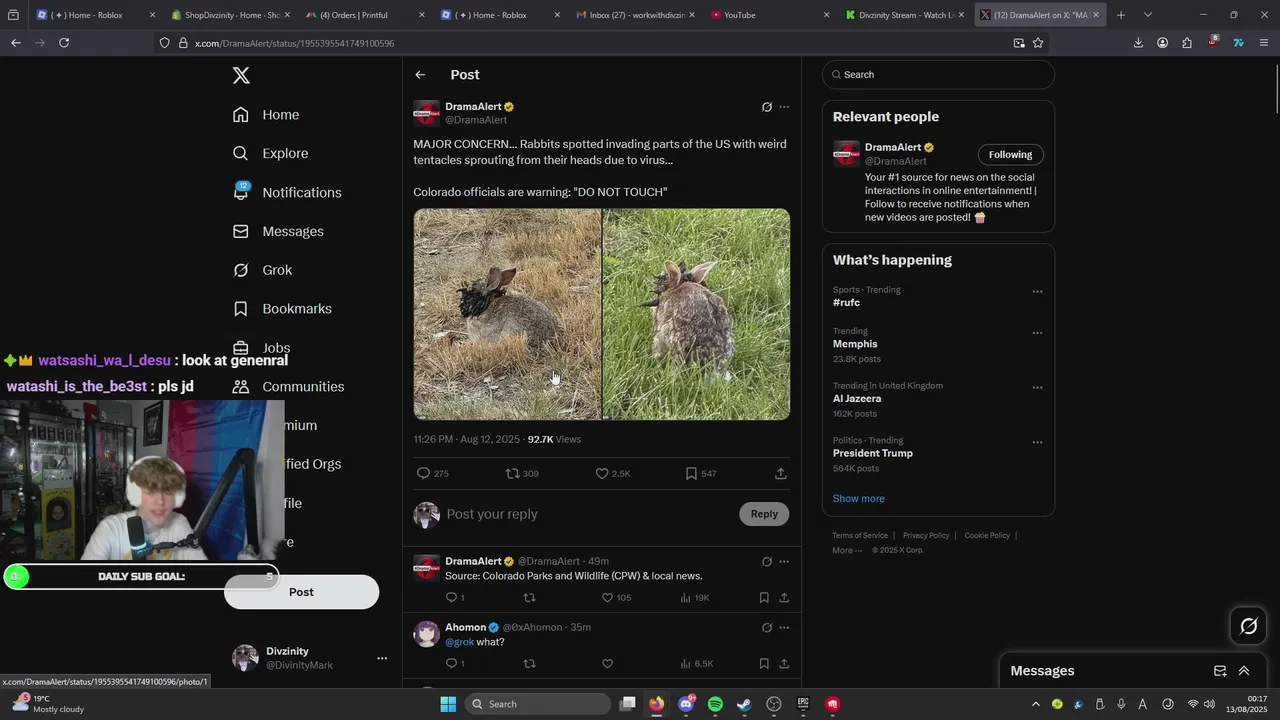The height and width of the screenshot is (720, 1280).
Task: Switch to the Inbox (27) tab
Action: 633,15
